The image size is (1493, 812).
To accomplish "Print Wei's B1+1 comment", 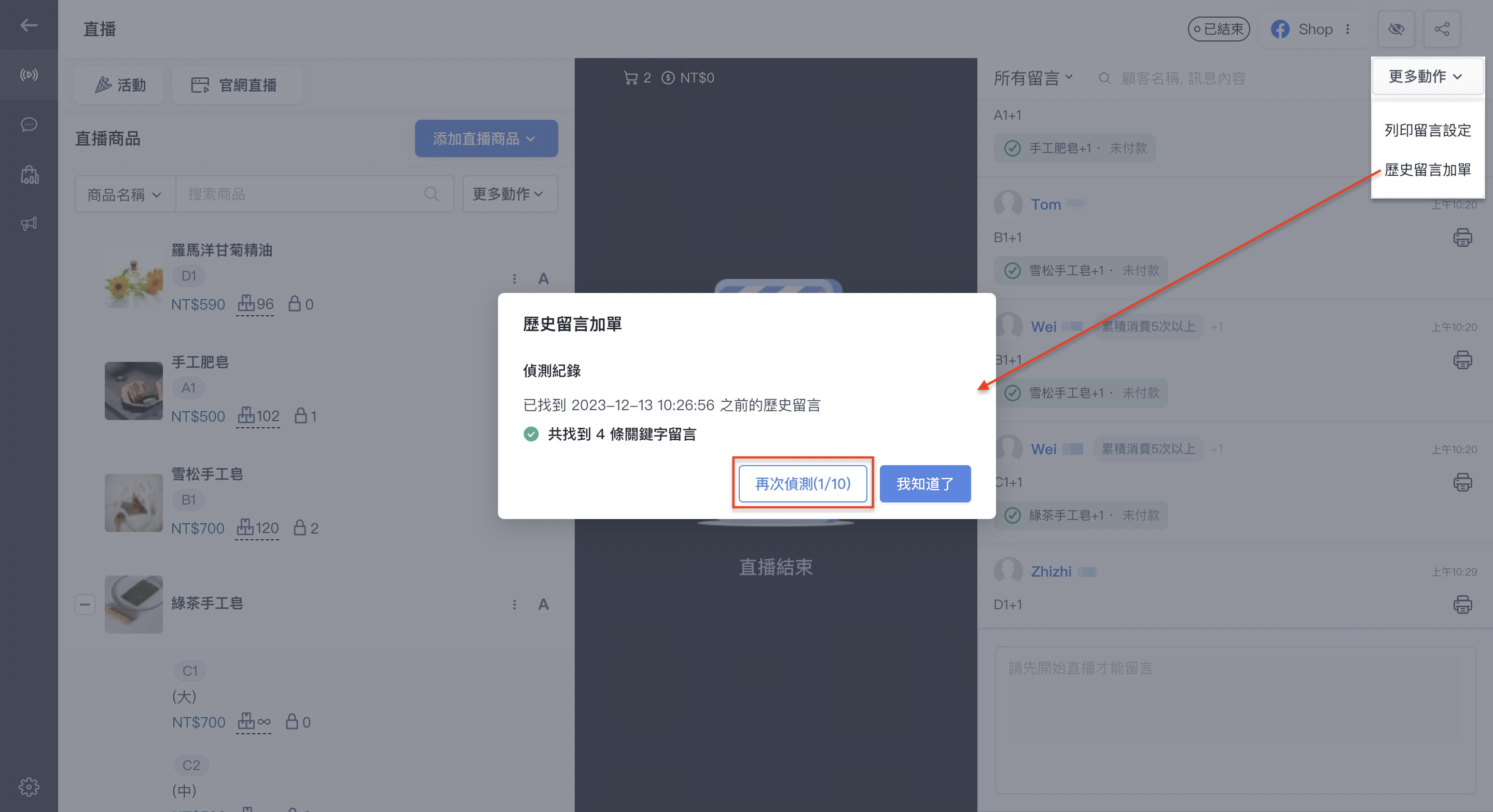I will click(1462, 360).
